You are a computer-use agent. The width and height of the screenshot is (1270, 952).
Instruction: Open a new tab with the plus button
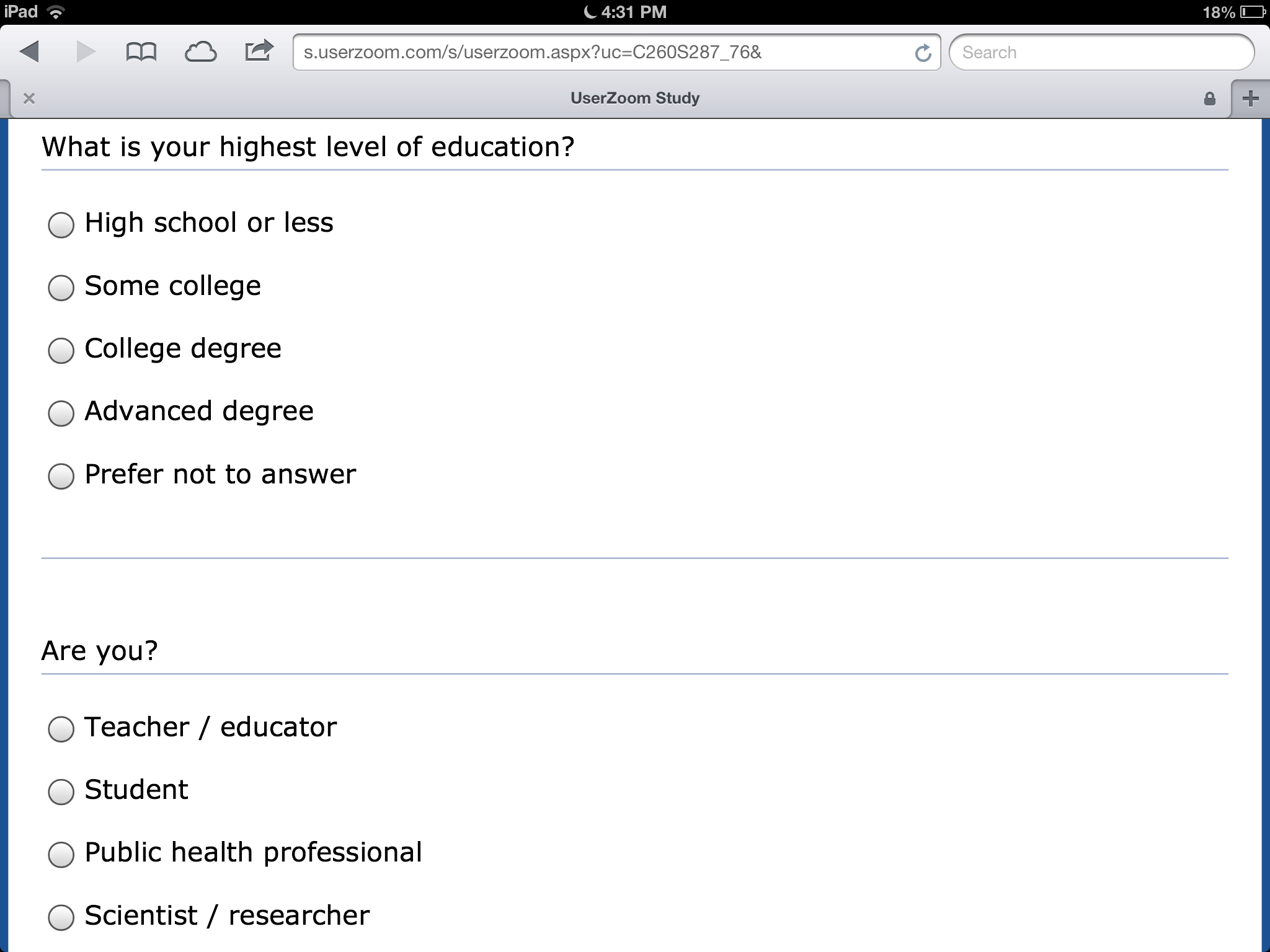1250,99
